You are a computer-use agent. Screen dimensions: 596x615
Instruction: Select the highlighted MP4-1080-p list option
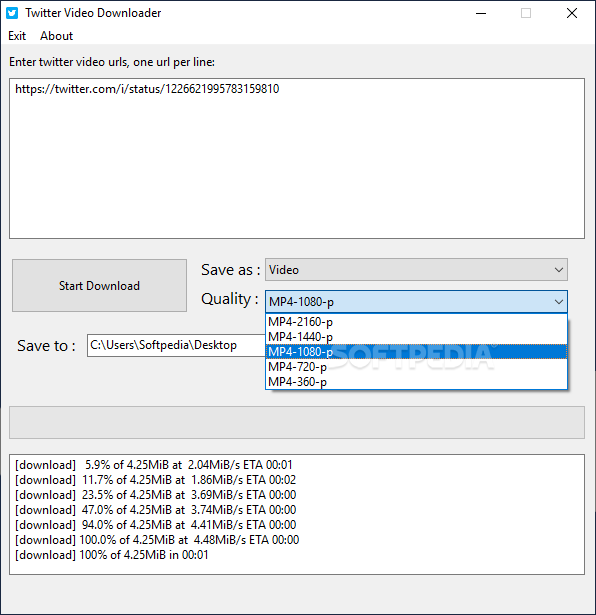pyautogui.click(x=416, y=352)
